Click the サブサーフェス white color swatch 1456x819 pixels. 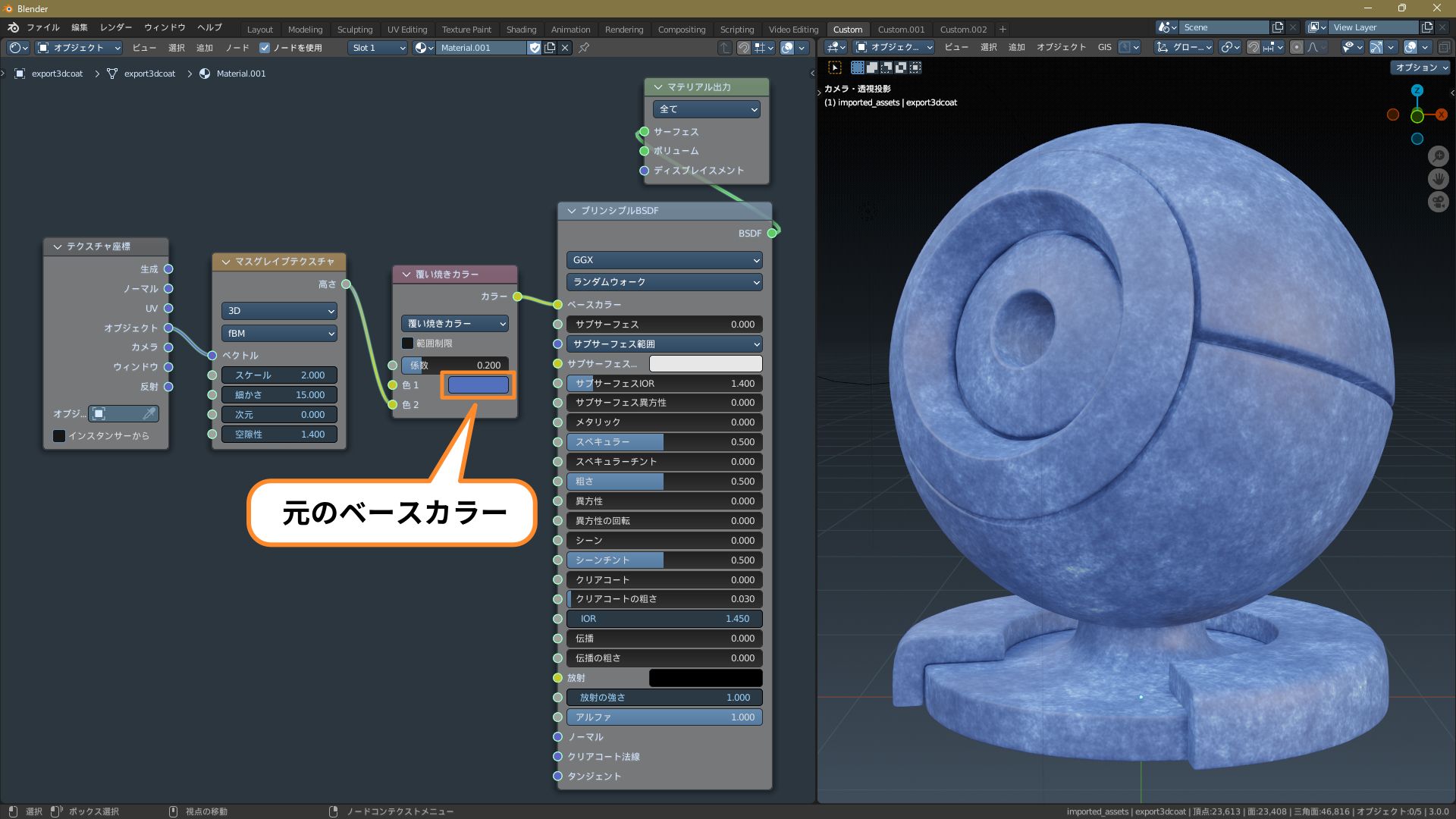(705, 364)
